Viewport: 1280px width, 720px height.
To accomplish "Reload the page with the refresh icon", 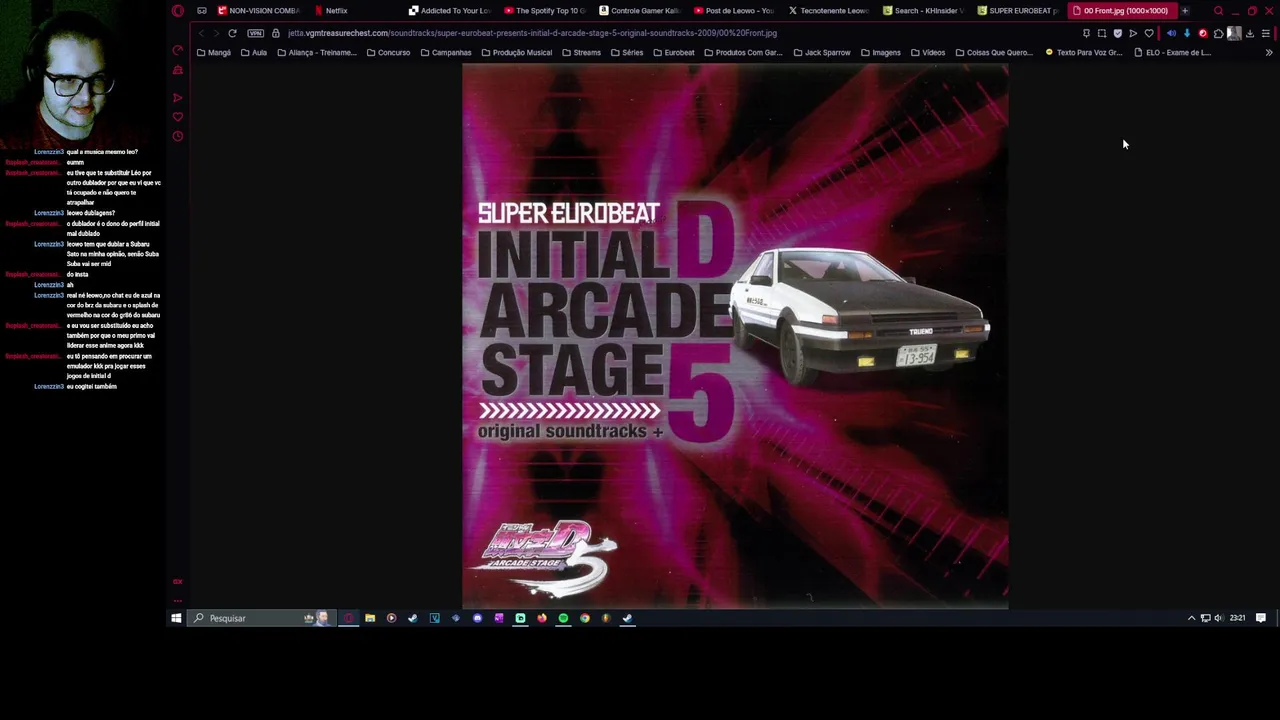I will pyautogui.click(x=232, y=33).
